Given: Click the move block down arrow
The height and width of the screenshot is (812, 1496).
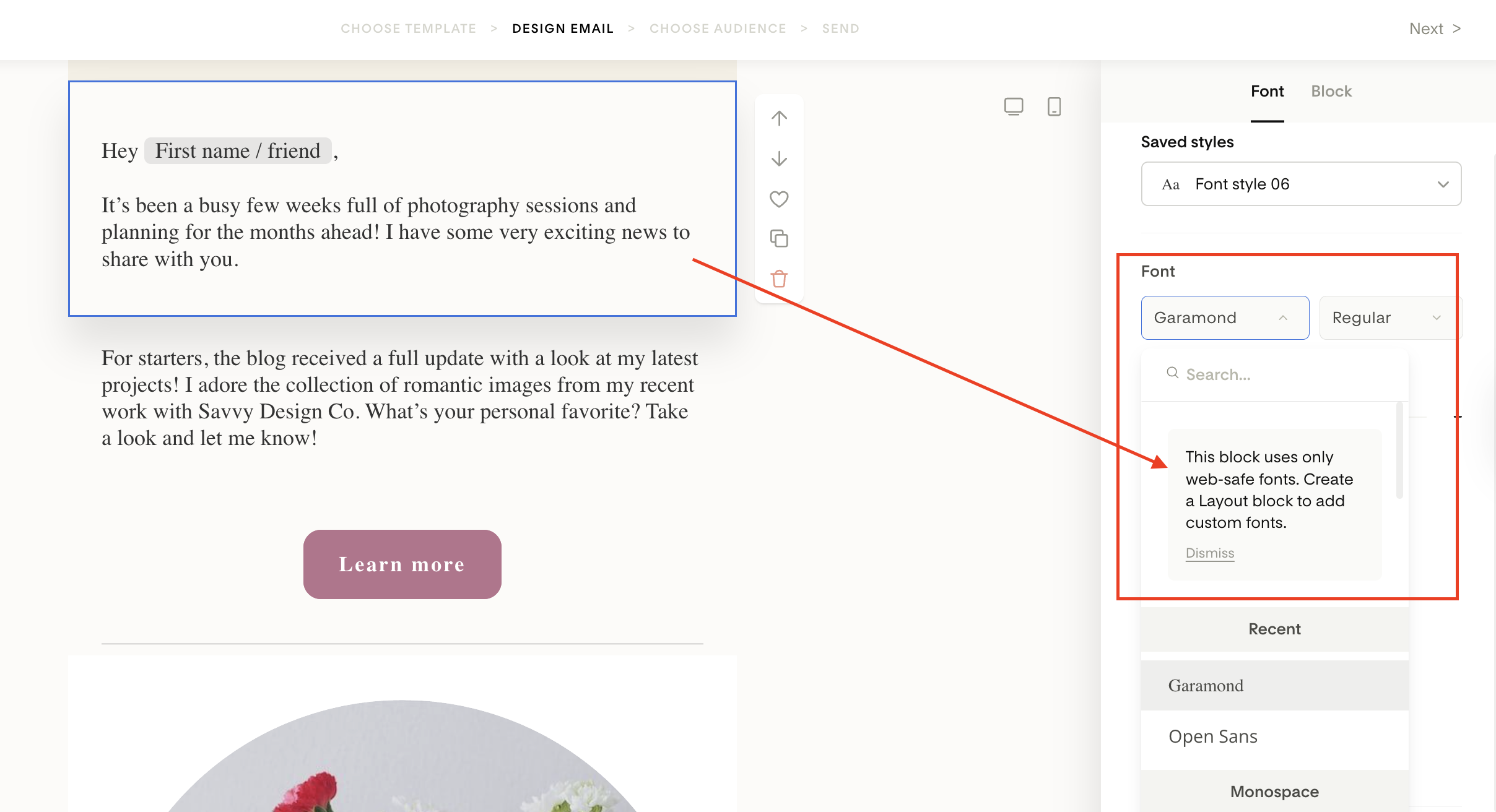Looking at the screenshot, I should tap(779, 159).
